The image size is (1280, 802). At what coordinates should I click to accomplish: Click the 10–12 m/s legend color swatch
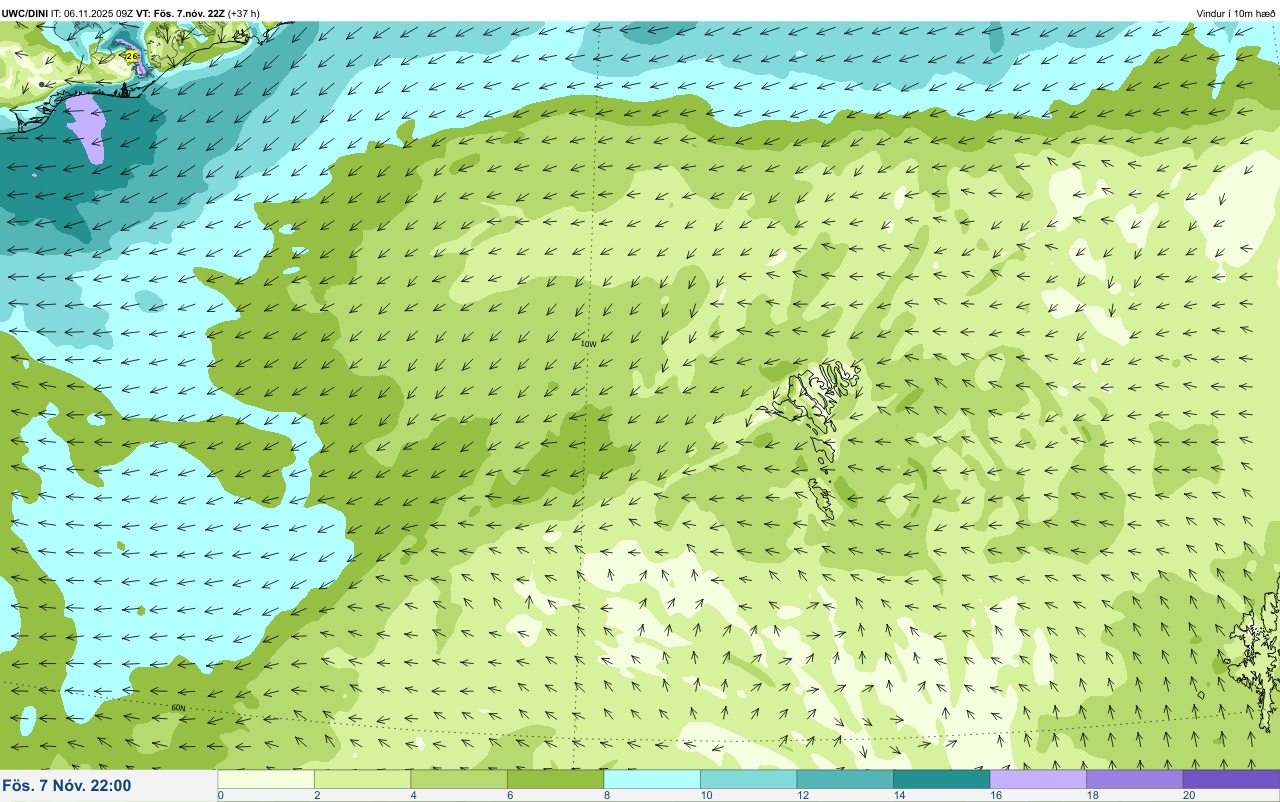click(x=748, y=779)
